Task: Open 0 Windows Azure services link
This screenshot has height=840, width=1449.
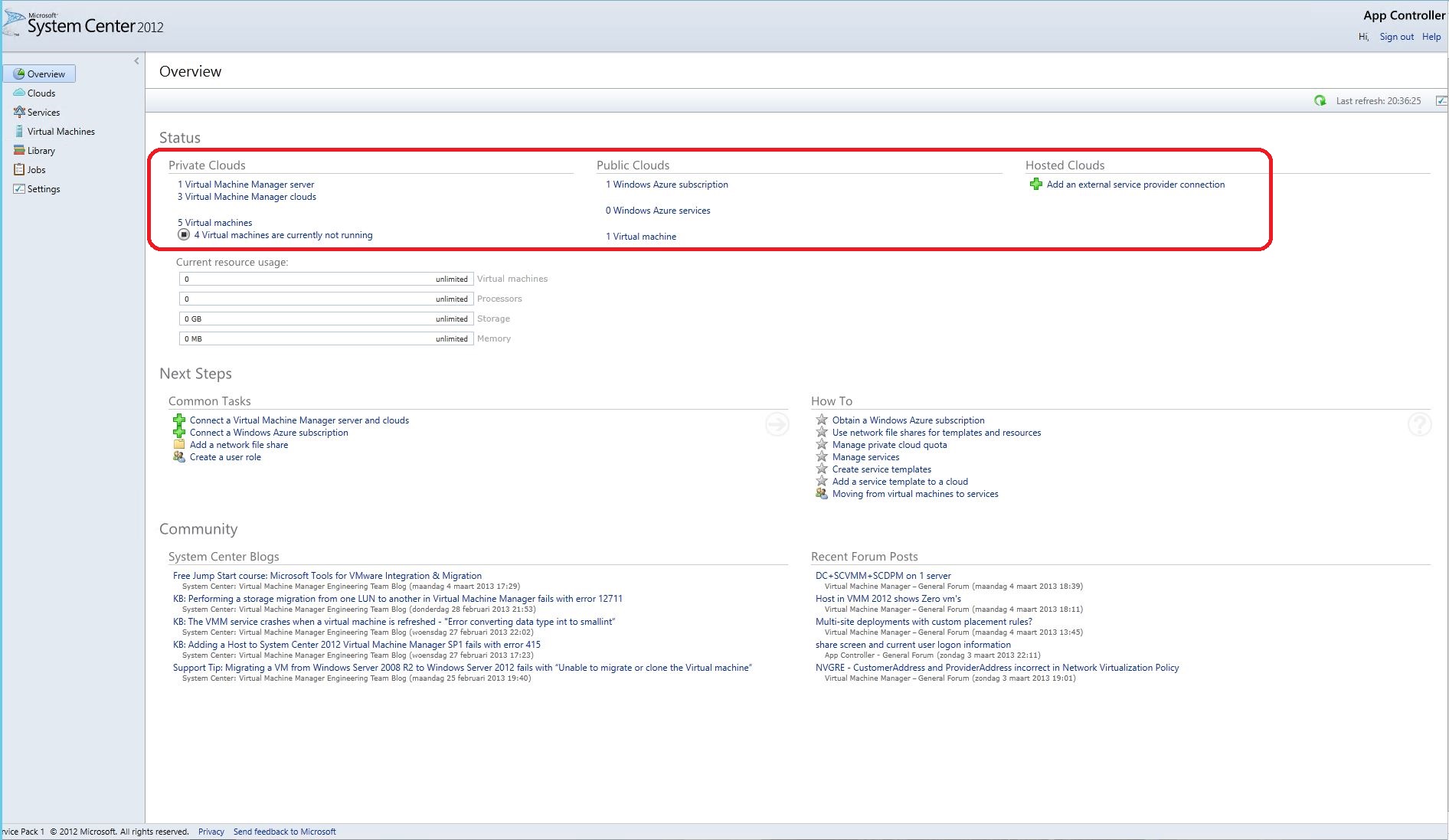Action: 658,210
